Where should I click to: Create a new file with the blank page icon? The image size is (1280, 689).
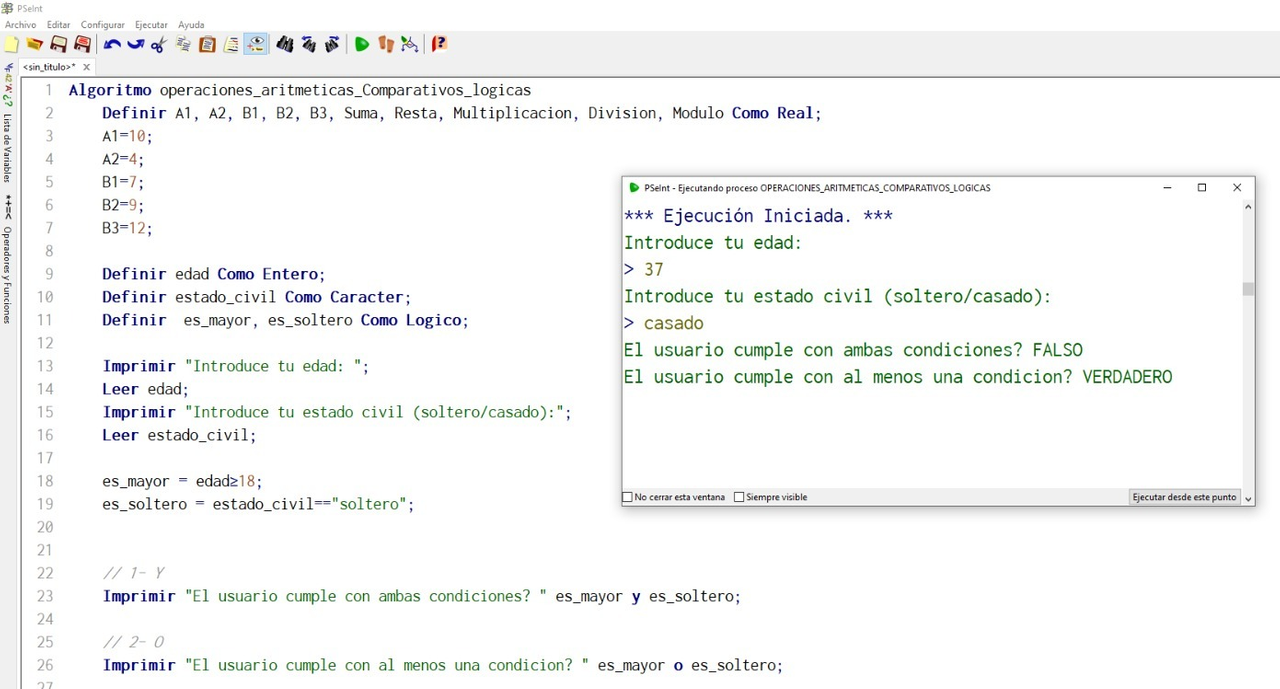11,44
